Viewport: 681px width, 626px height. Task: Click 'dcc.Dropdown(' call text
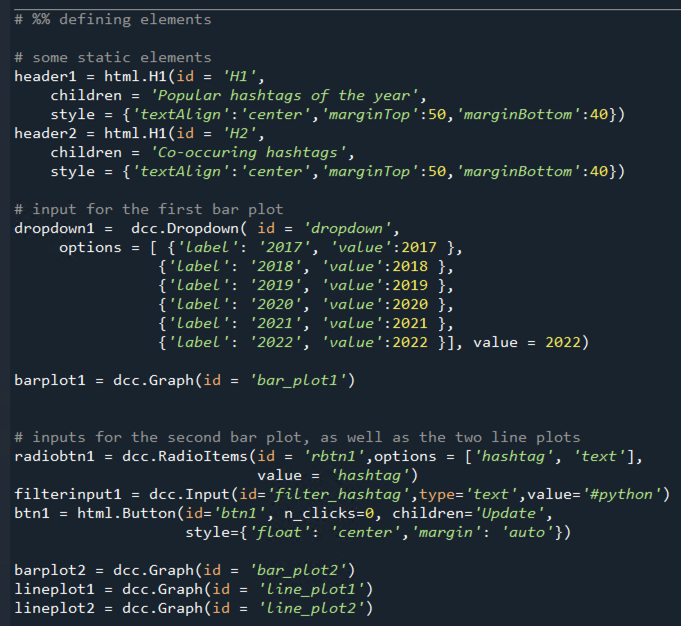click(189, 229)
